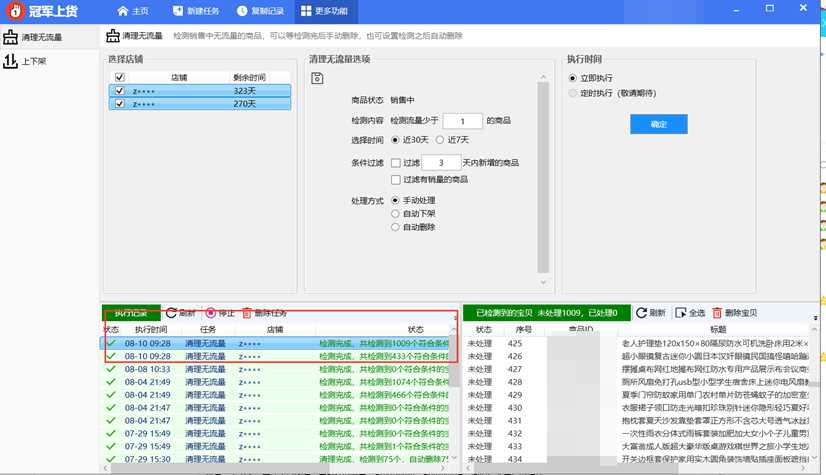Enable the 过滤有销量的商品 checkbox
Screen dimensions: 826x475
coord(397,179)
